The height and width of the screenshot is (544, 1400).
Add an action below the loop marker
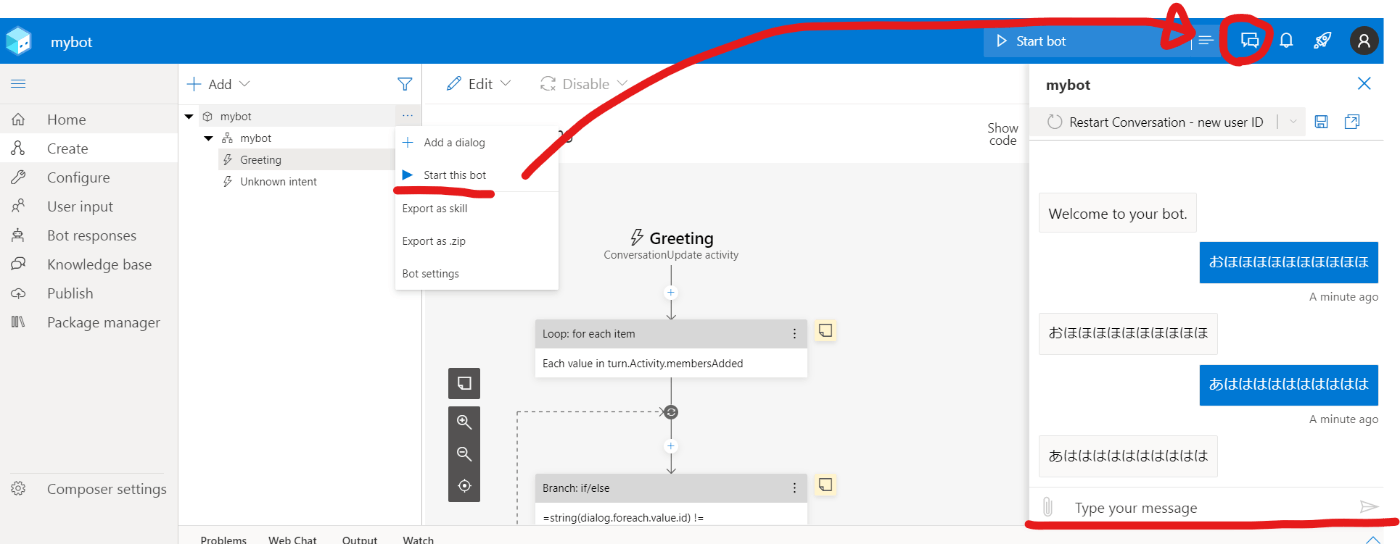(x=671, y=446)
